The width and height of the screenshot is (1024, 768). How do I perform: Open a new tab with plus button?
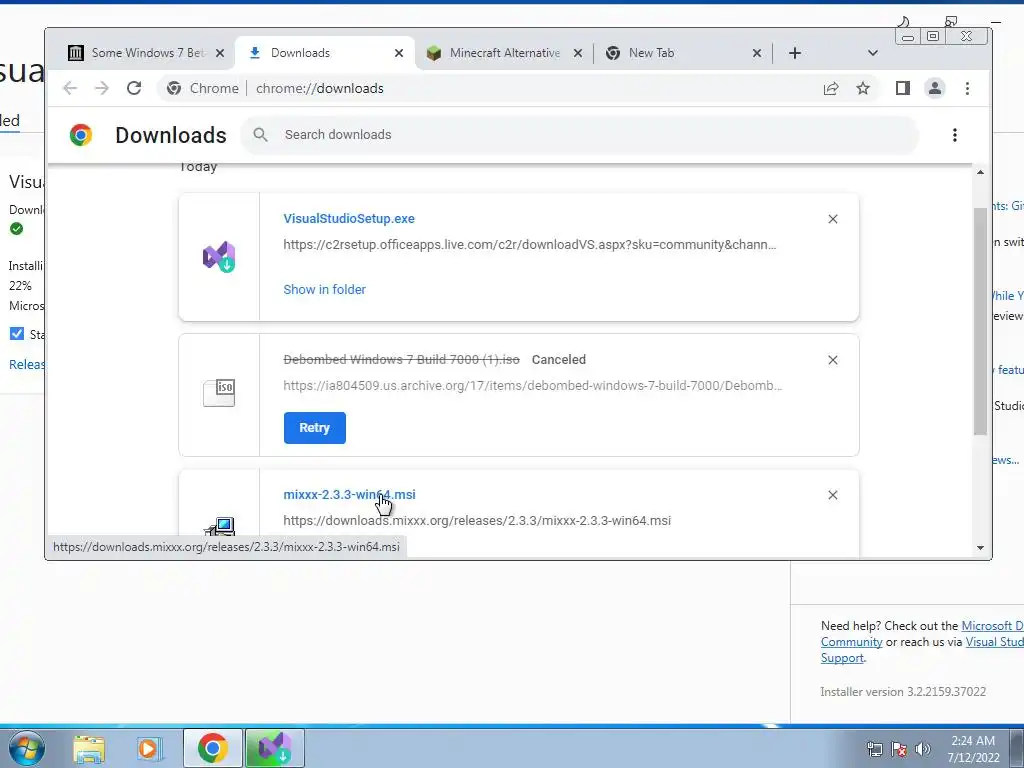tap(795, 53)
